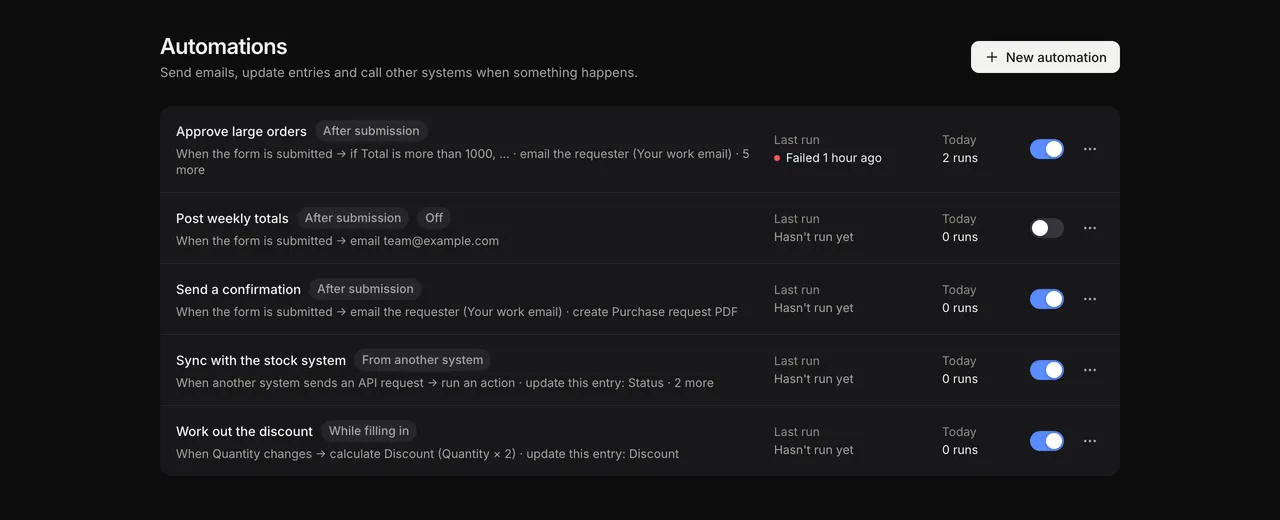Click the description calculating Discount (Quantity × 2)
The image size is (1280, 520).
[x=427, y=454]
